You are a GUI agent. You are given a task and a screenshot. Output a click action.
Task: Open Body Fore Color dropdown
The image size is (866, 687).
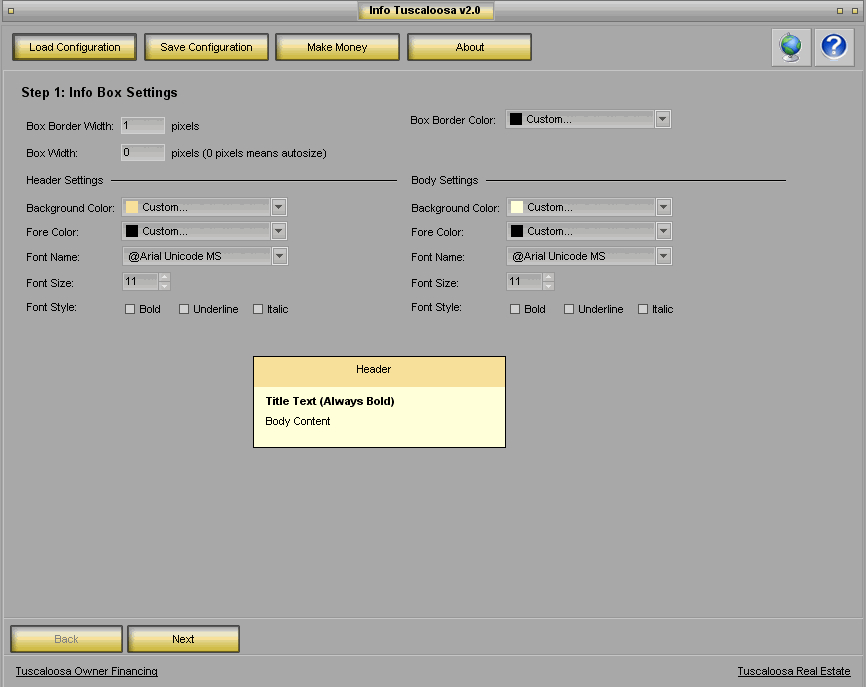pyautogui.click(x=664, y=231)
